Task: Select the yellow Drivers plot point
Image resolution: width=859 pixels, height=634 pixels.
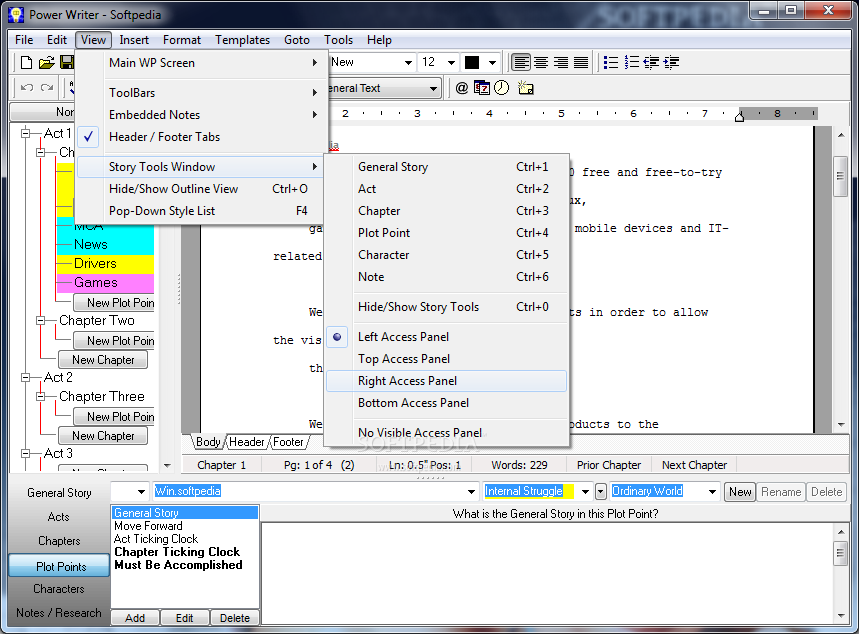Action: 105,264
